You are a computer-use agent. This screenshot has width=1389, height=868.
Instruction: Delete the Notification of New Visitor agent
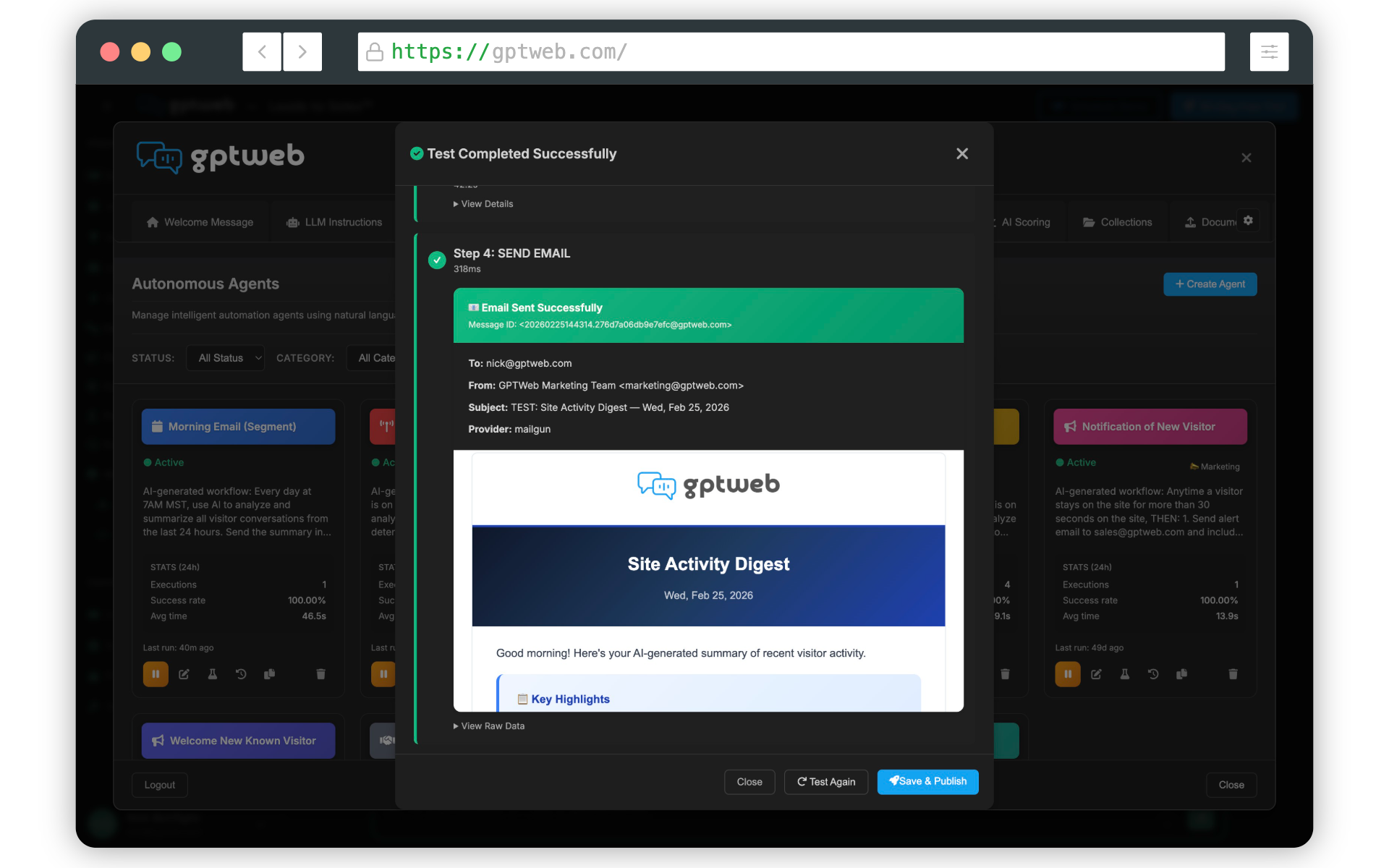point(1233,674)
